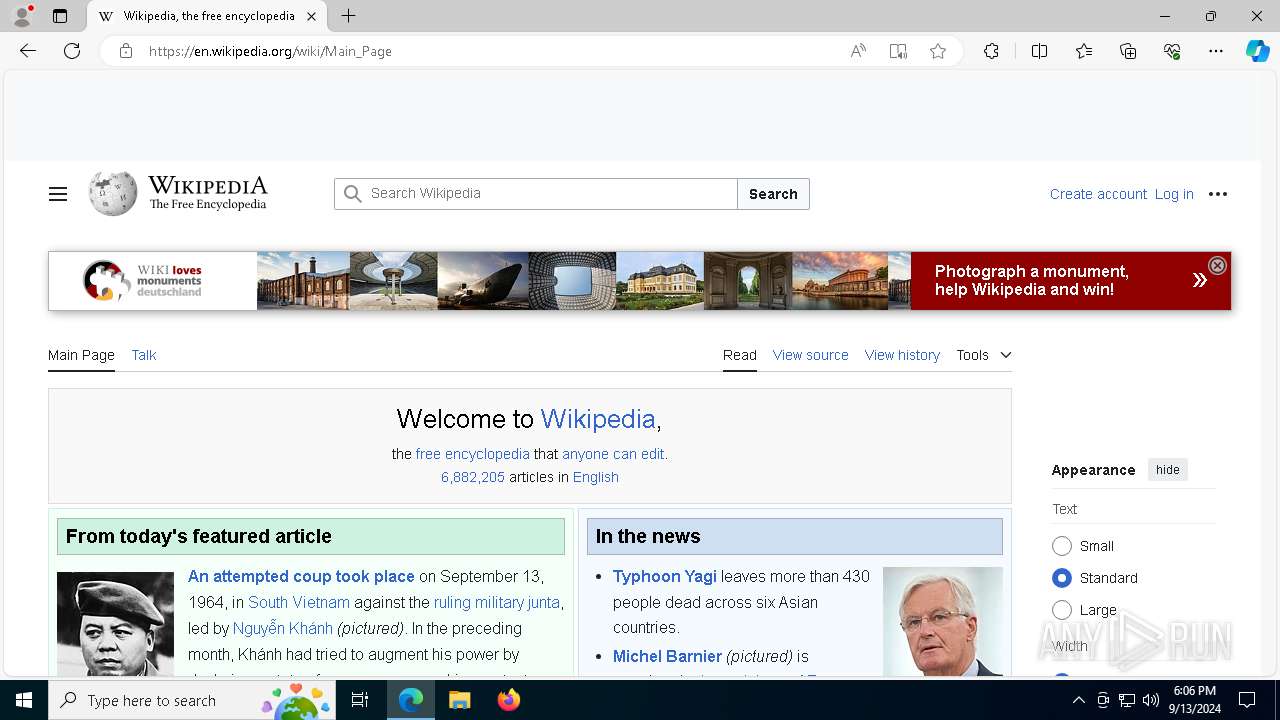This screenshot has height=720, width=1280.
Task: Select the Large text size radio button
Action: click(1062, 610)
